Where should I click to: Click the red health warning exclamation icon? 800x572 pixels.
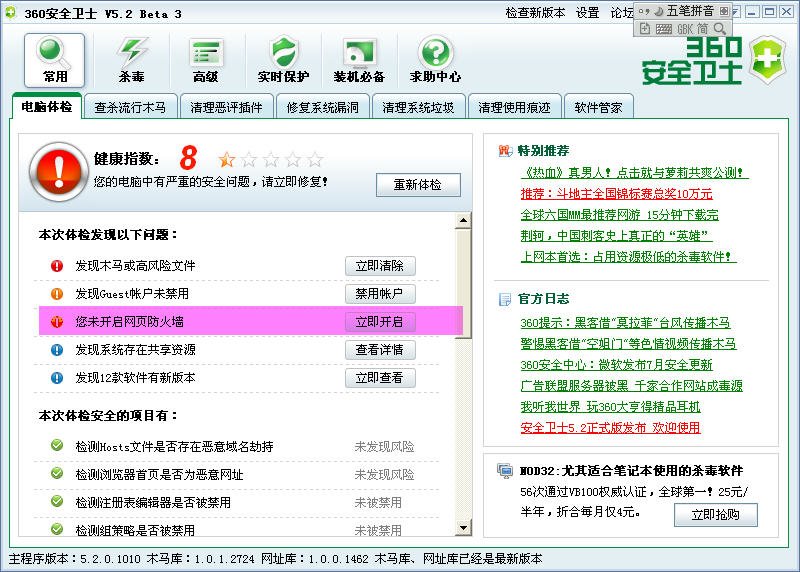(59, 171)
